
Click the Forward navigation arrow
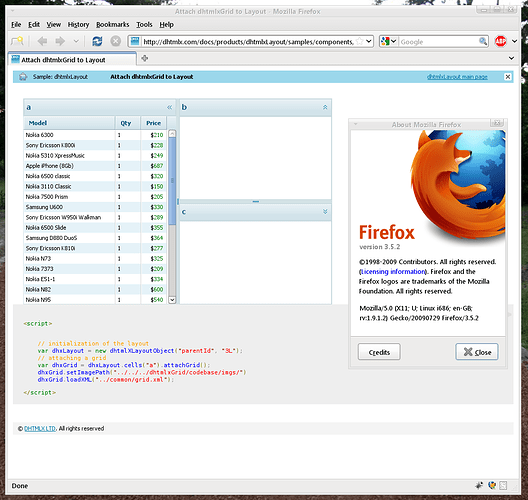click(60, 41)
